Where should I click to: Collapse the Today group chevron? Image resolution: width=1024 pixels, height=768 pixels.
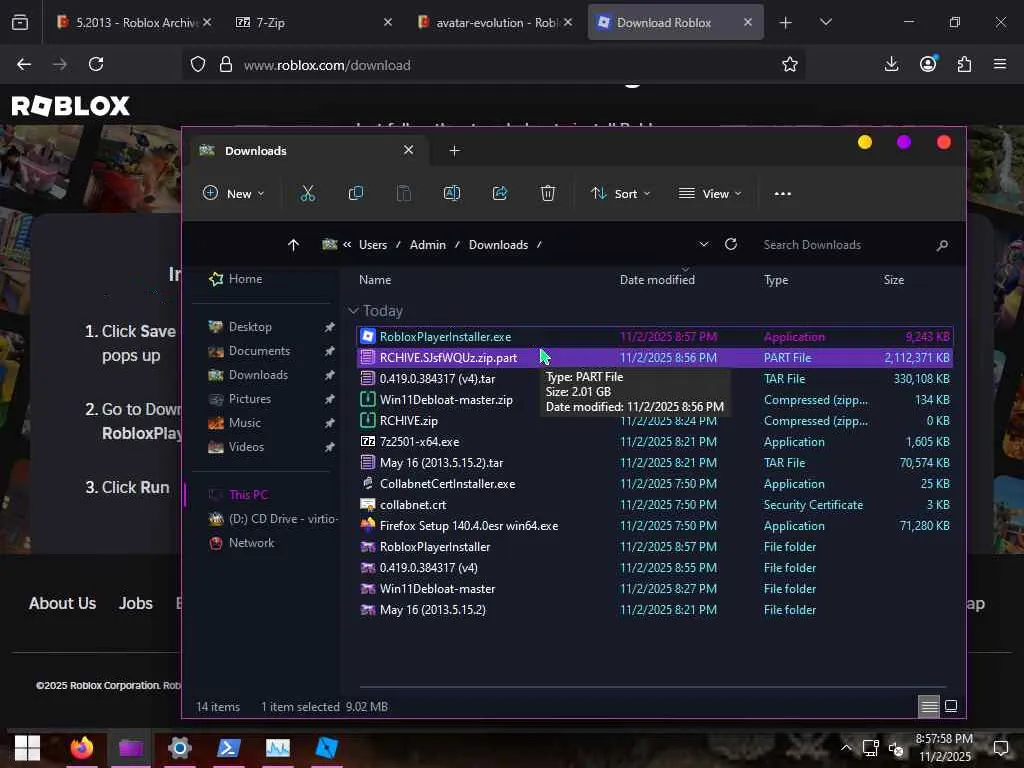tap(353, 310)
